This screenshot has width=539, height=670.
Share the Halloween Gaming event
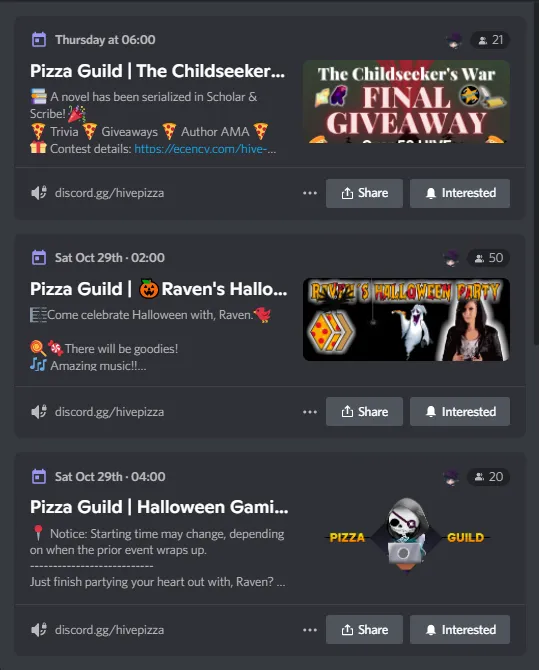(364, 629)
